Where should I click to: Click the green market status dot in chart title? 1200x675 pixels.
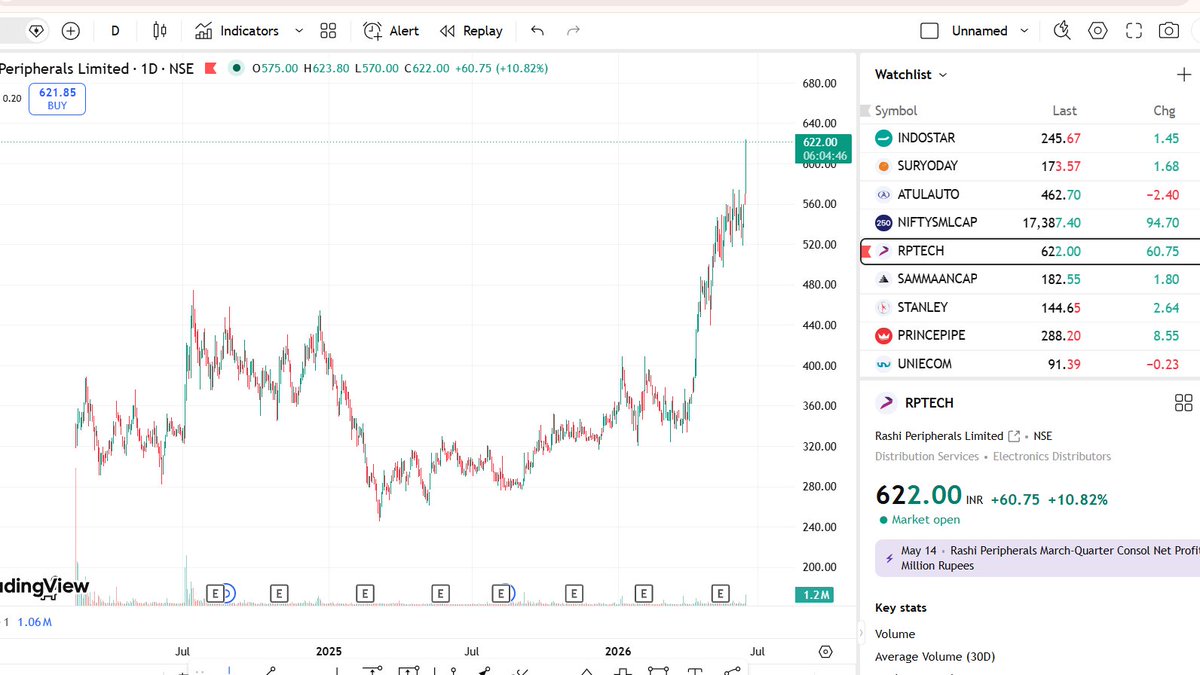[x=236, y=68]
